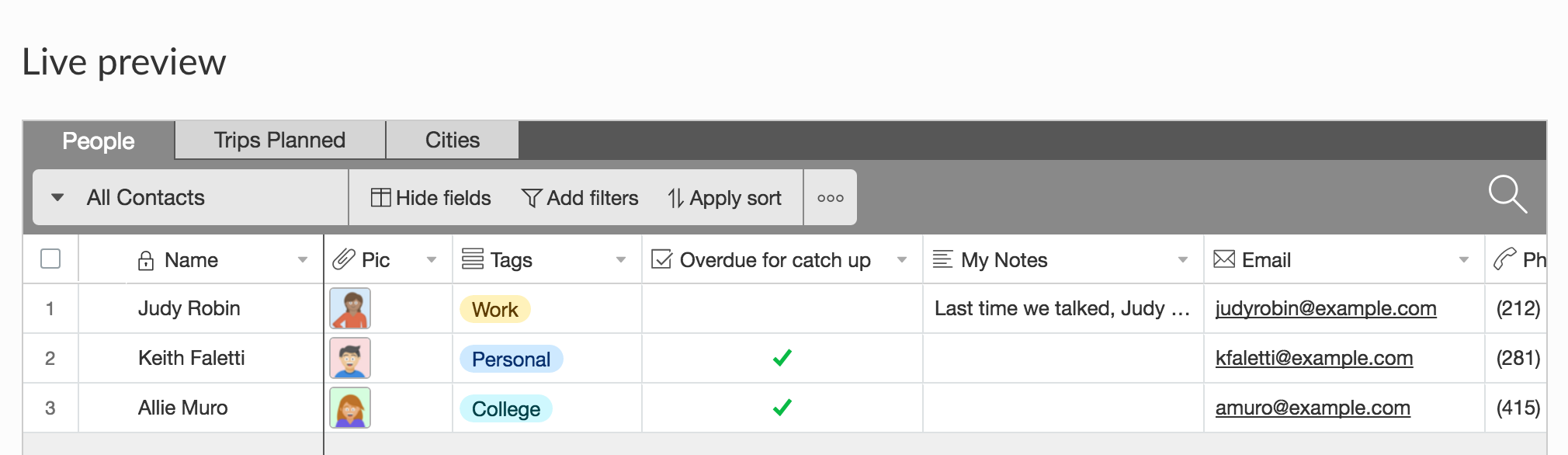
Task: Open the Tags column dropdown arrow
Action: (620, 260)
